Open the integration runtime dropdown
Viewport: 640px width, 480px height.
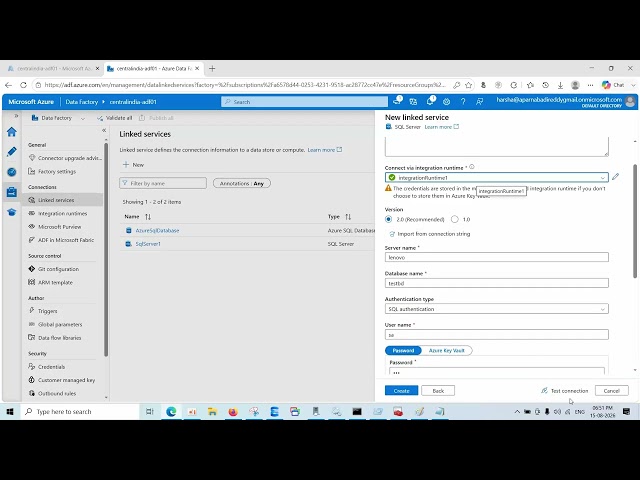pyautogui.click(x=496, y=178)
